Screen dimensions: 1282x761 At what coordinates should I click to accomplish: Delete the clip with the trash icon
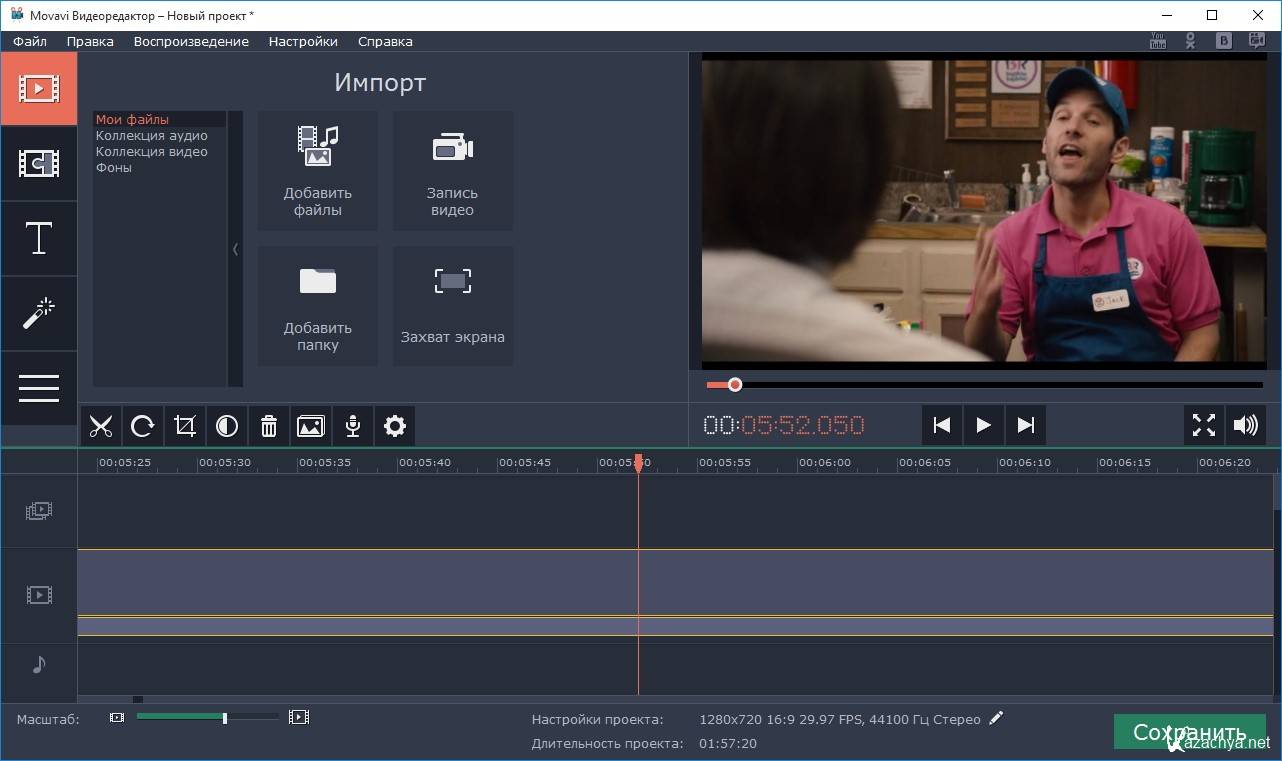pyautogui.click(x=269, y=426)
